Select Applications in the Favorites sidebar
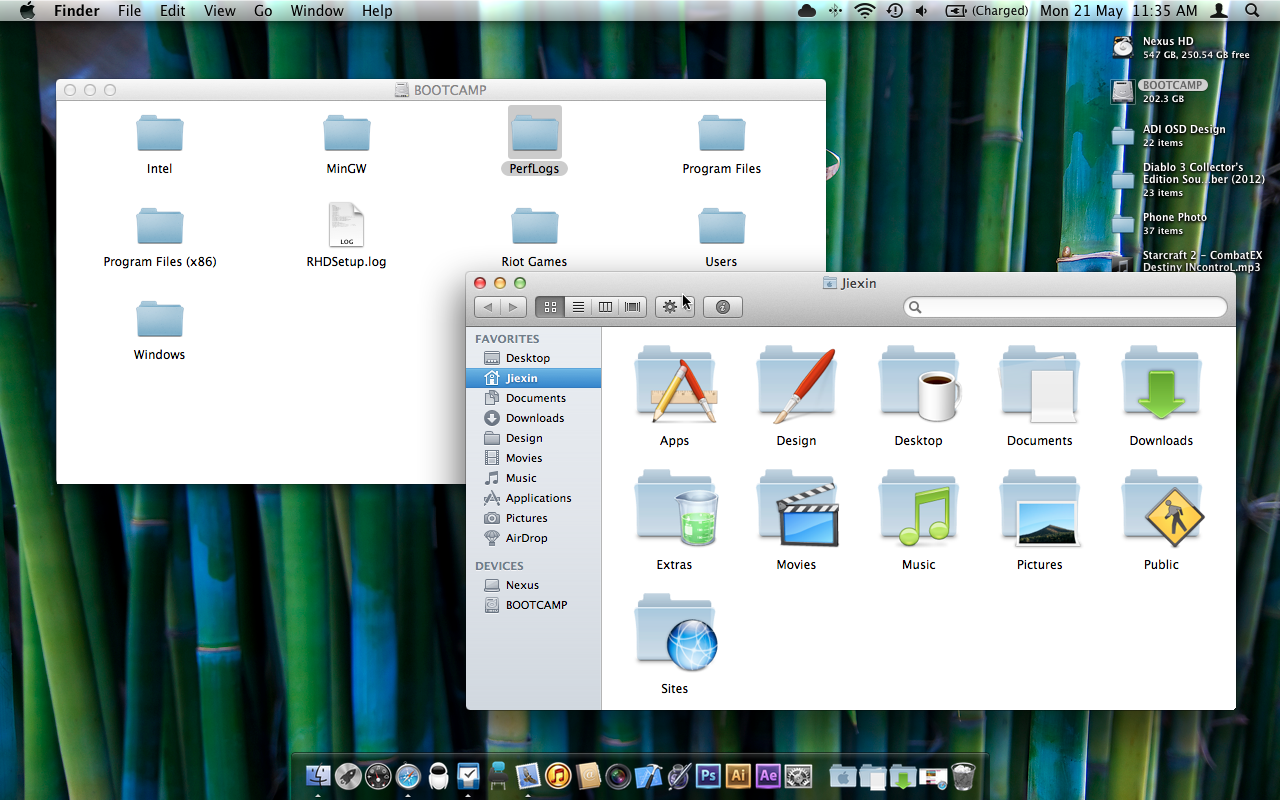 point(538,498)
